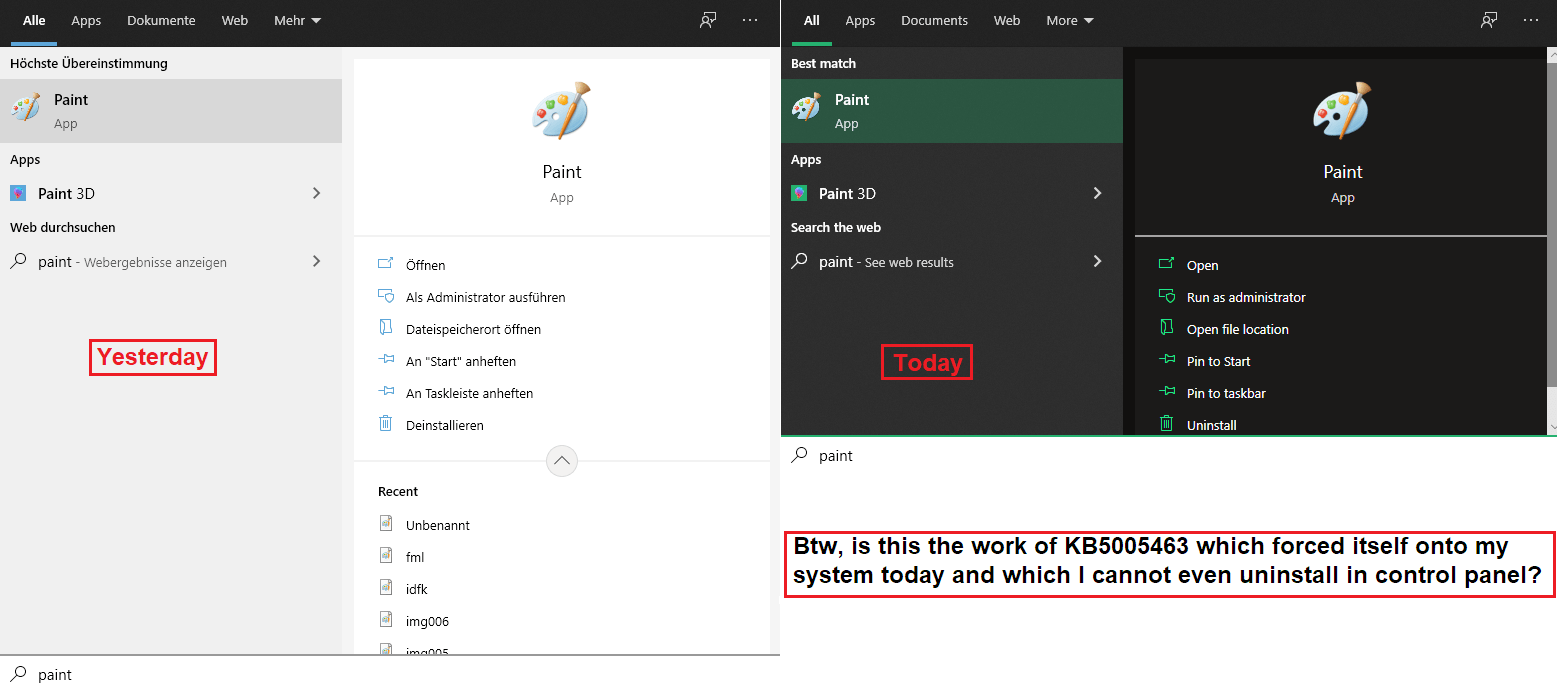Click the pin icon beside 'An "Start" anheften'

(386, 360)
